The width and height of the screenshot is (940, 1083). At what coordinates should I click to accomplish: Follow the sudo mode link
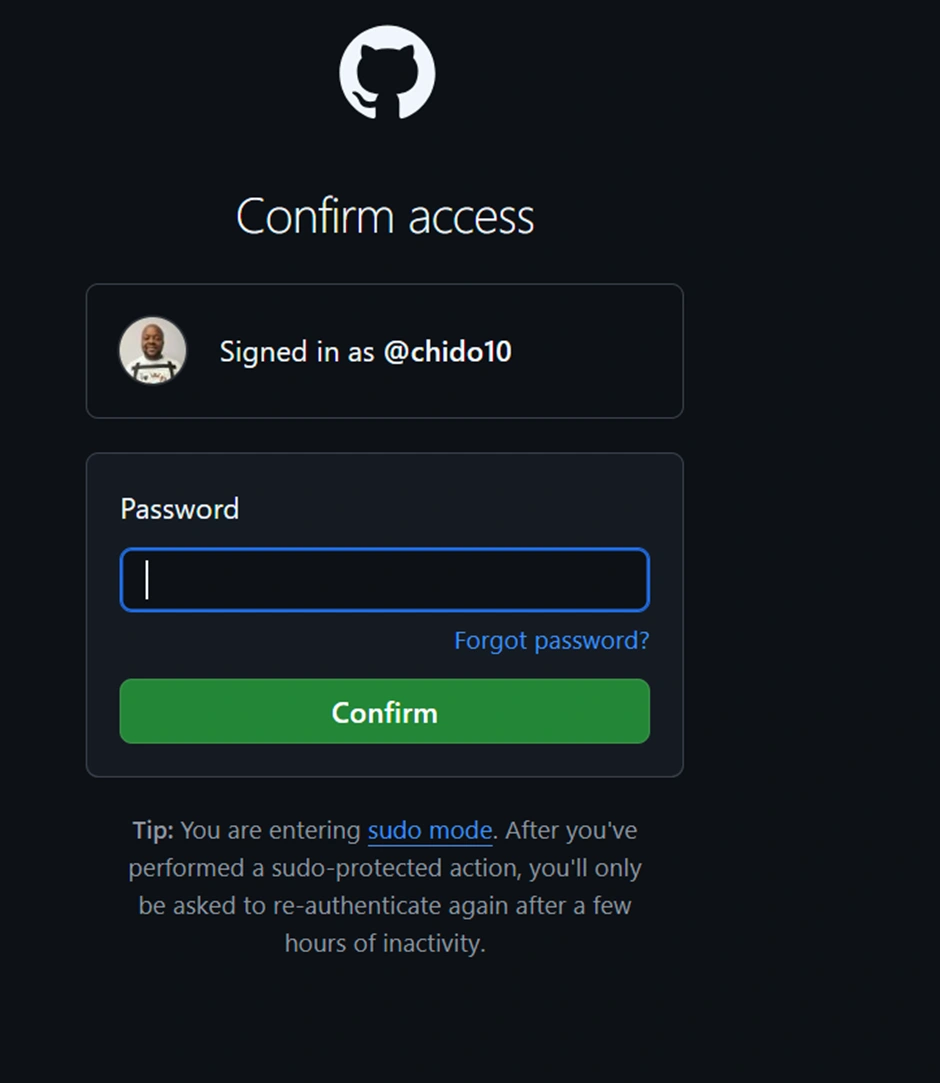tap(430, 831)
